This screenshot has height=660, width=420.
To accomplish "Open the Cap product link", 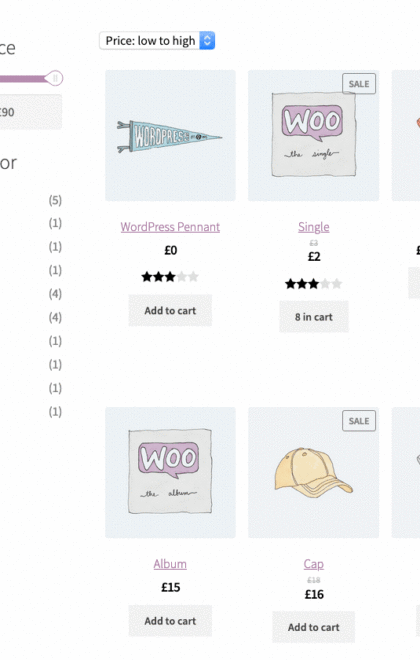I will pos(314,564).
